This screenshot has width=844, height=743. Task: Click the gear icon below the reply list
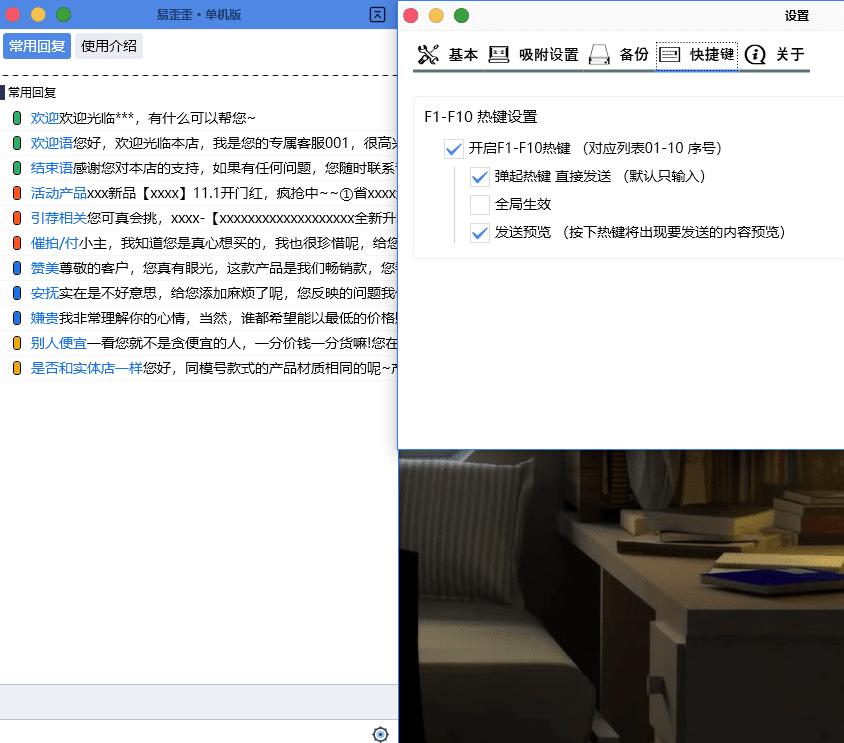click(x=380, y=733)
